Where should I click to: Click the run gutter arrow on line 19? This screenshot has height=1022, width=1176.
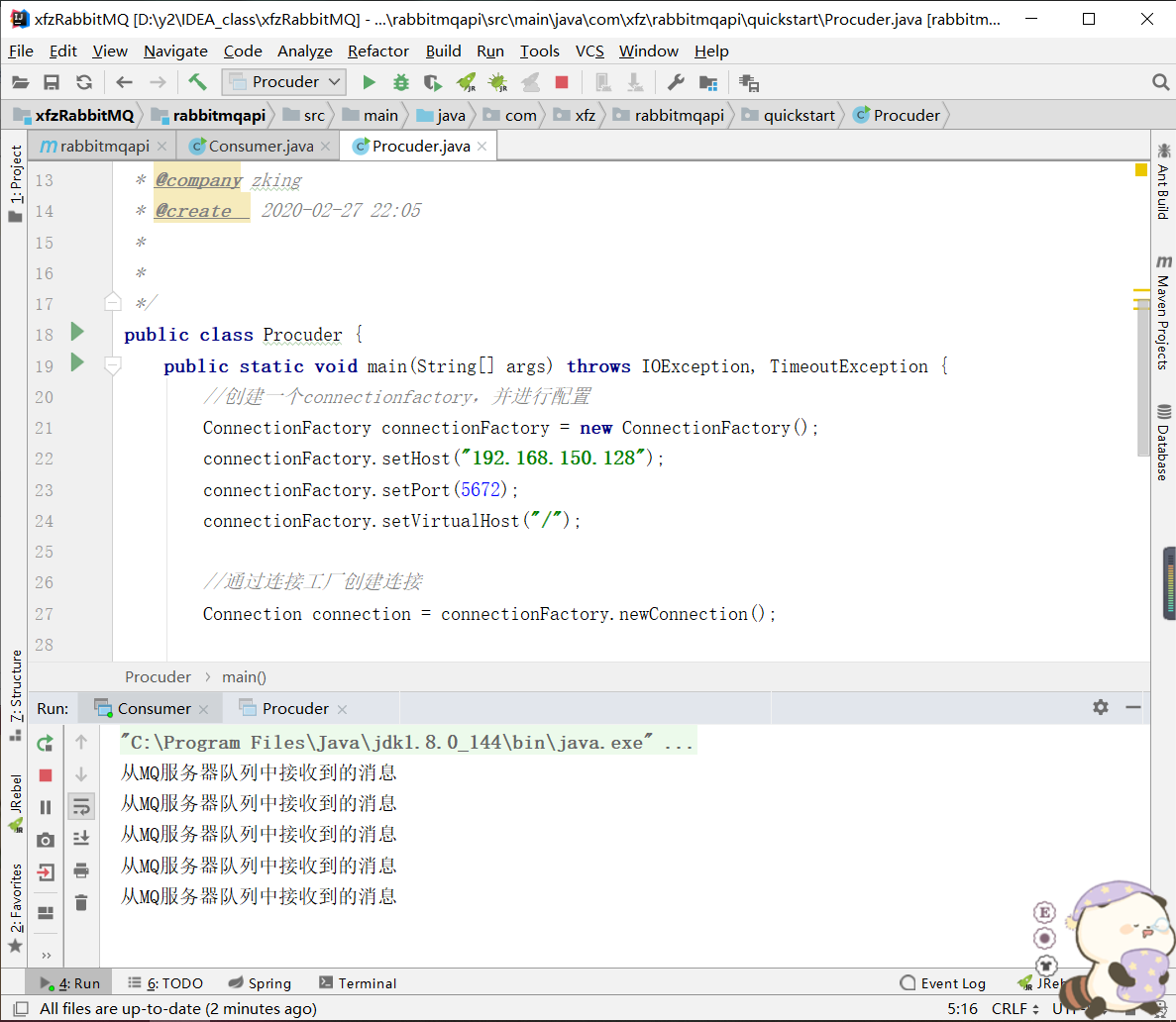click(76, 362)
